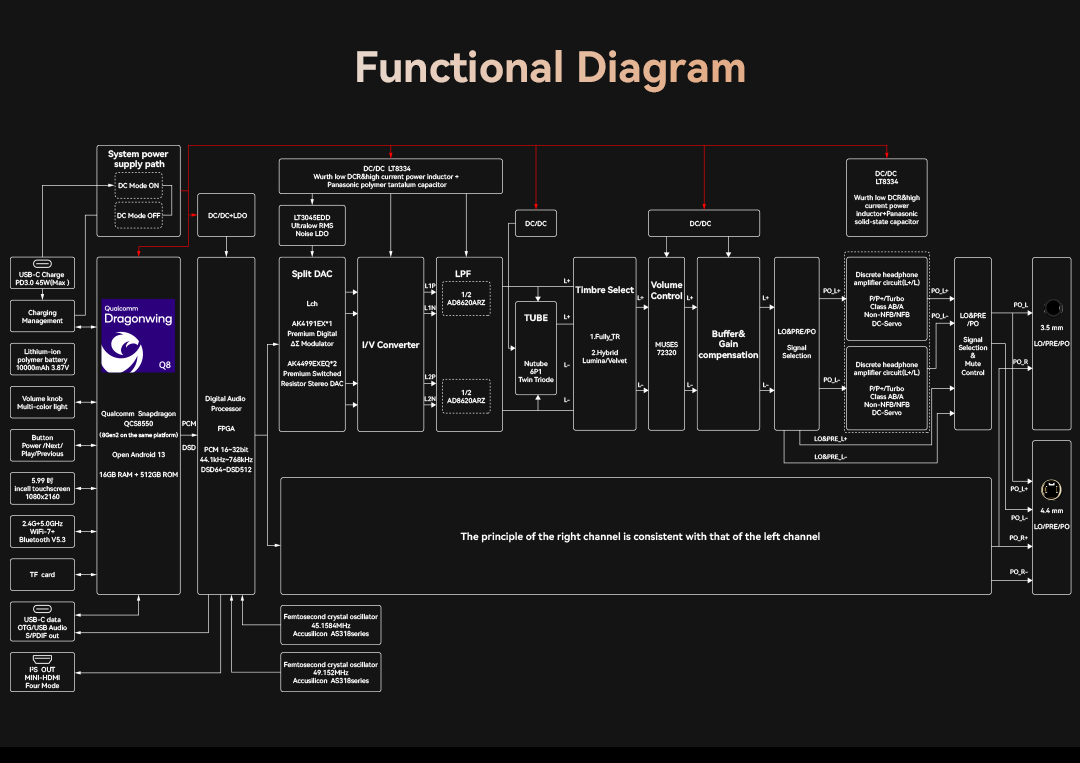Screen dimensions: 1080x763
Task: Click the WiFi-7+ Bluetooth V5.3 box
Action: coord(42,532)
